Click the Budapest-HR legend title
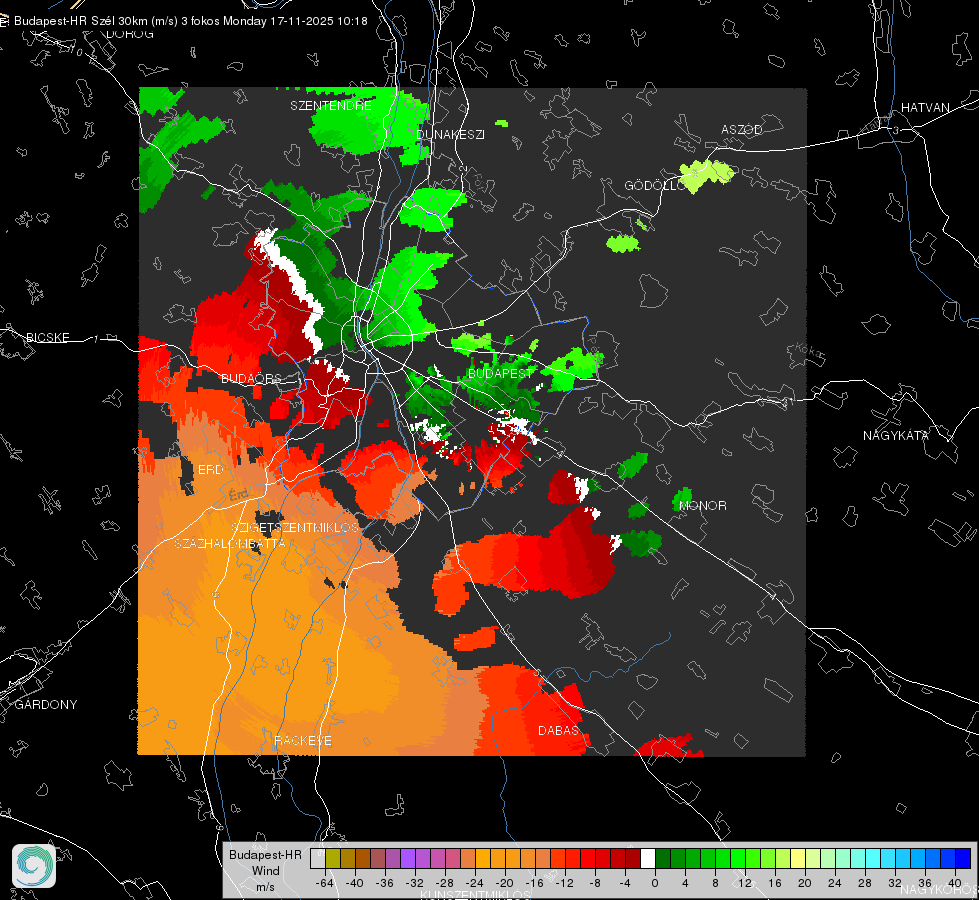 point(265,855)
